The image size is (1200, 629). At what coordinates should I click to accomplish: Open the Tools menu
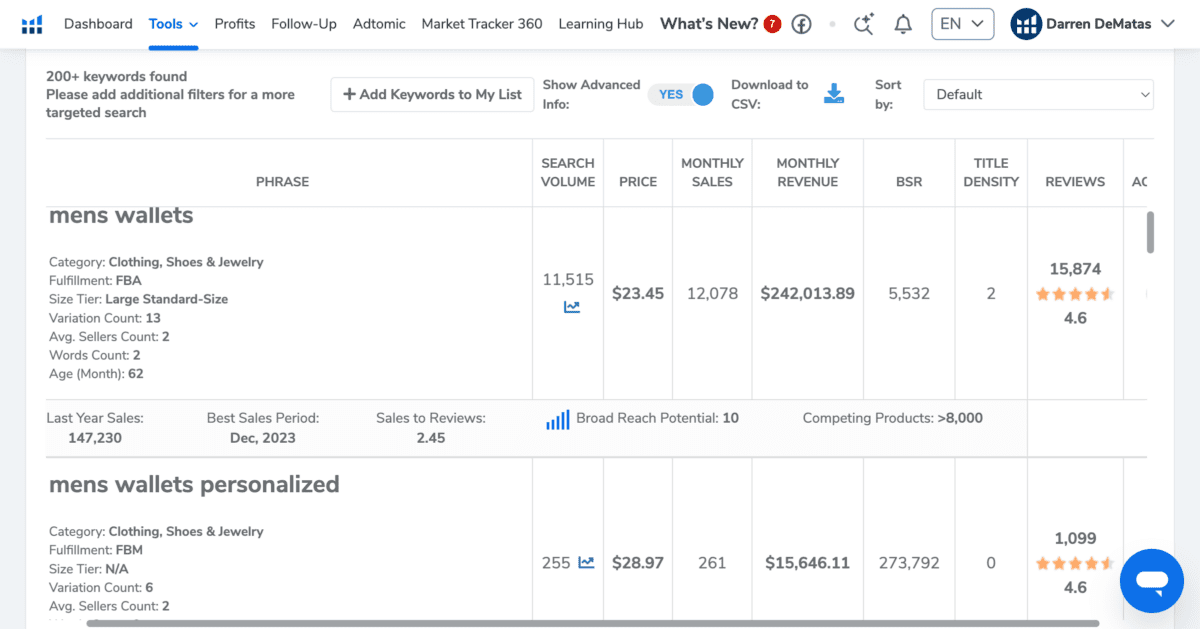174,24
